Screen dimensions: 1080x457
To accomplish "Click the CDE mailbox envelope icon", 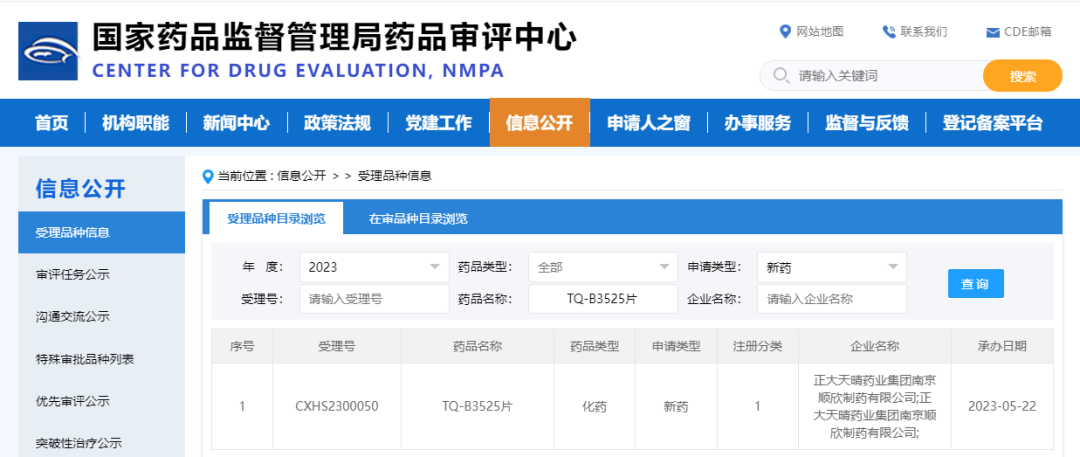I will [992, 32].
